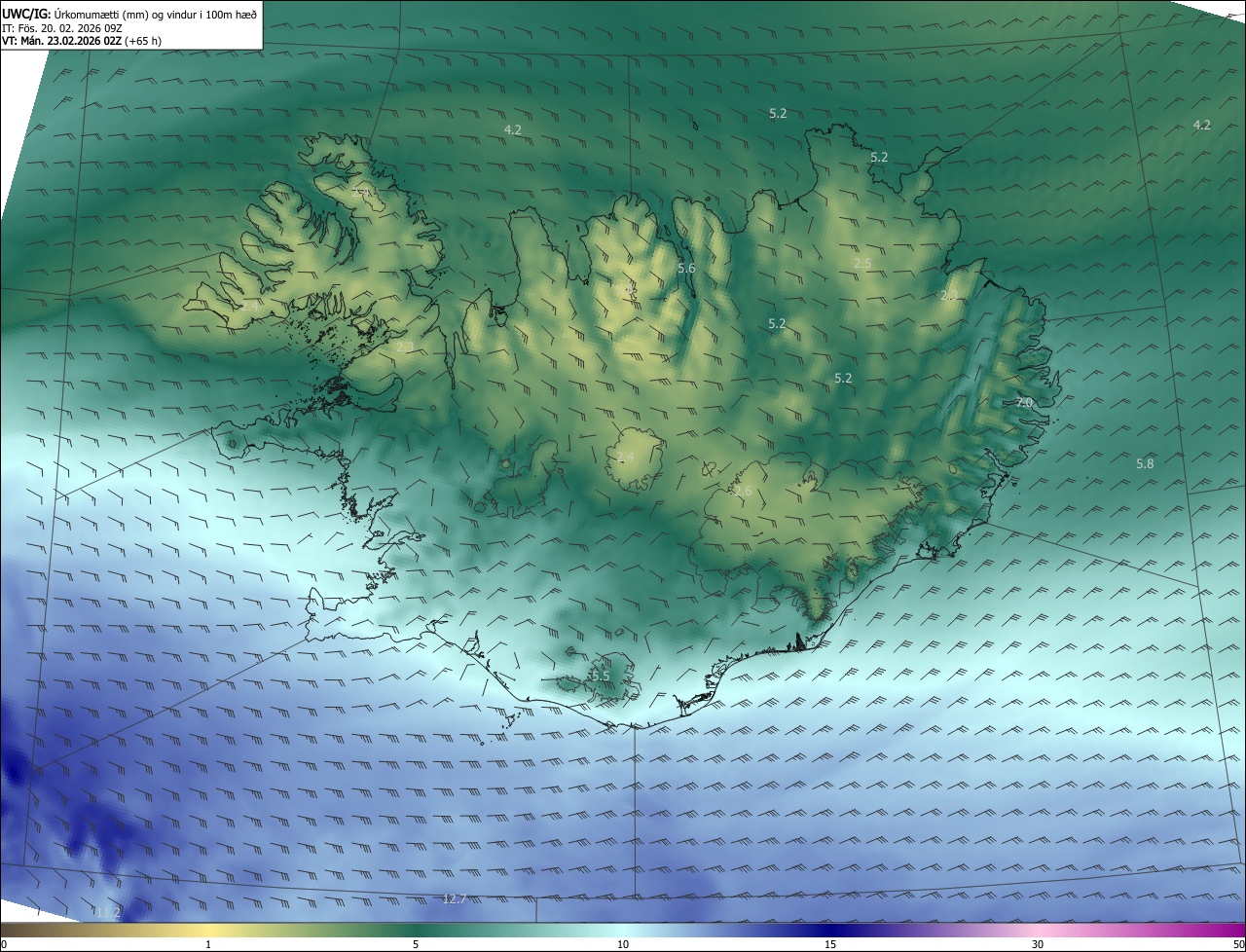Click the 'VT: Mán. 23.02.2026 02Z (+65 h)' line
Image resolution: width=1246 pixels, height=952 pixels.
82,41
